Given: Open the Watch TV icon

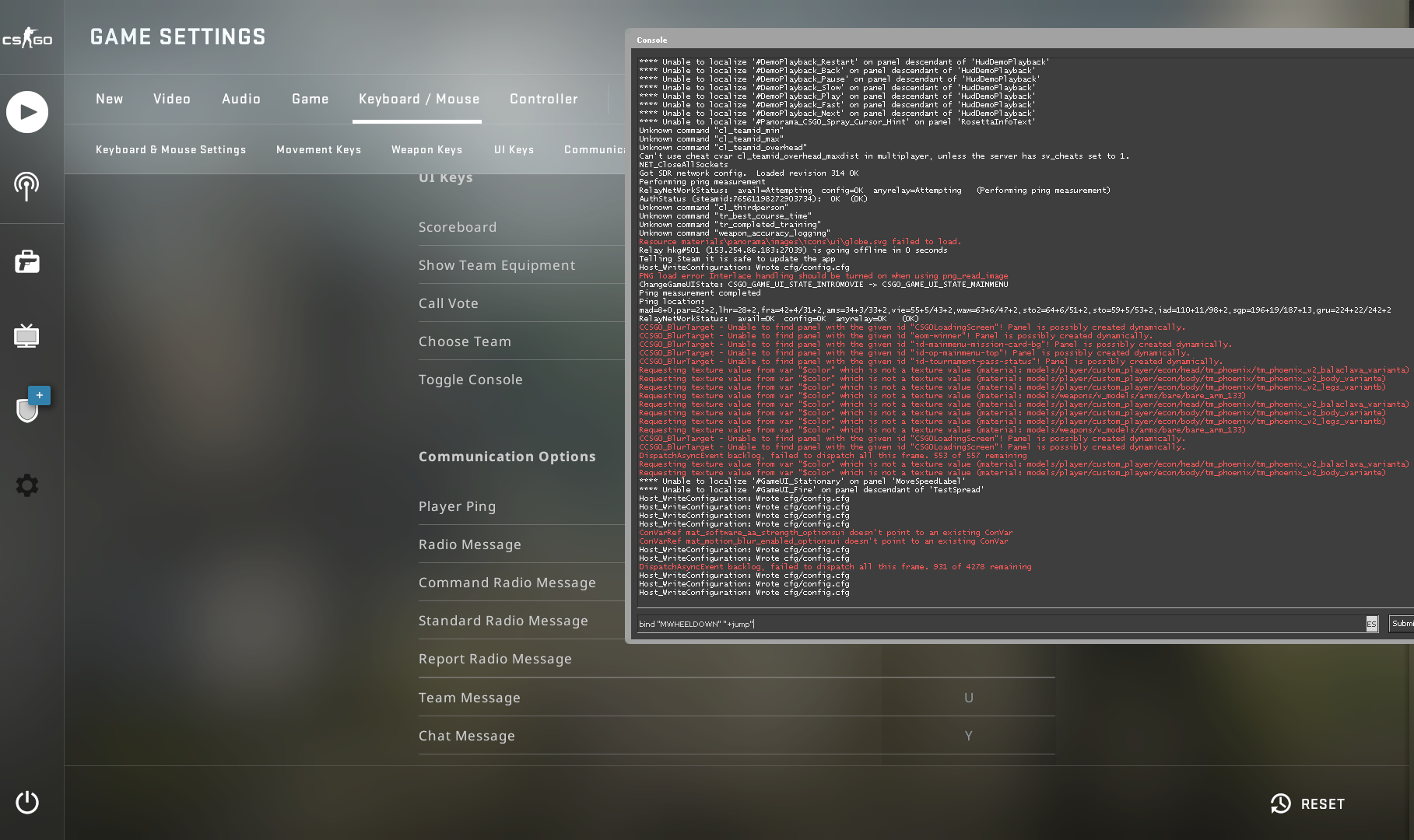Looking at the screenshot, I should 27,335.
